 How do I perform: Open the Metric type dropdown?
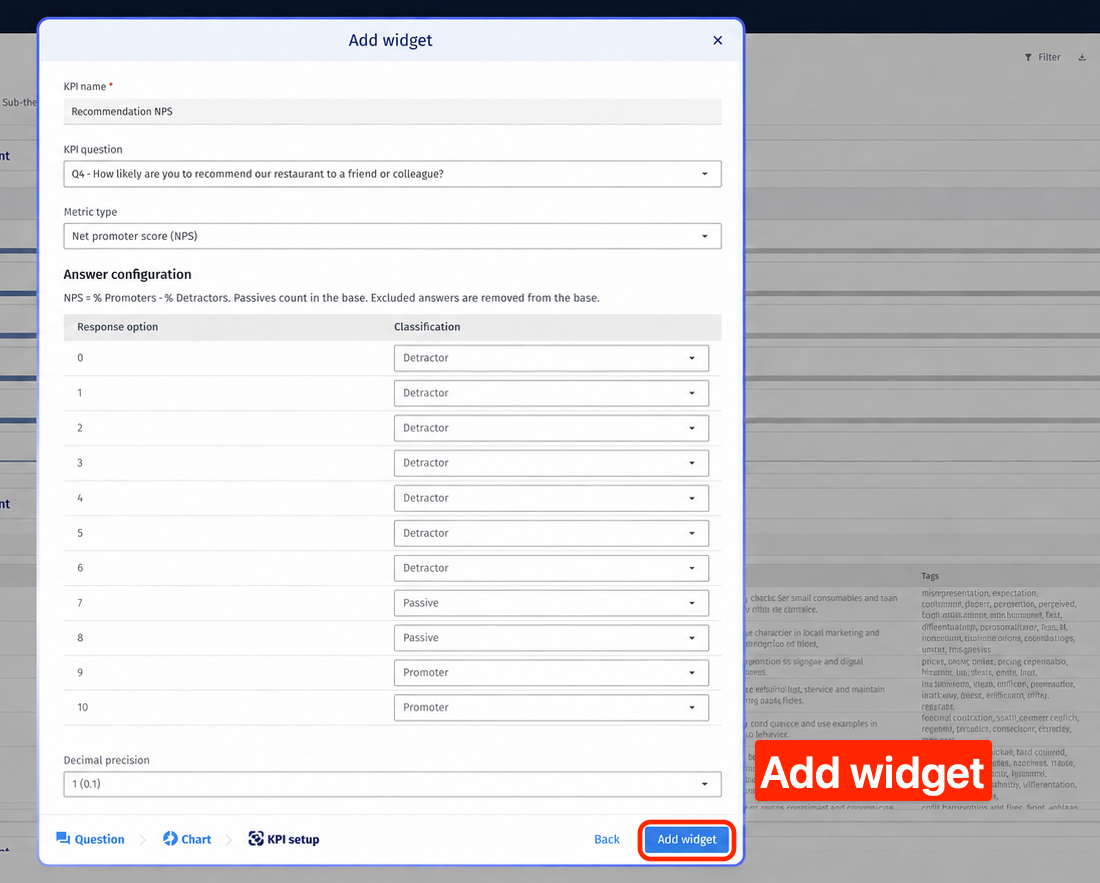tap(392, 236)
